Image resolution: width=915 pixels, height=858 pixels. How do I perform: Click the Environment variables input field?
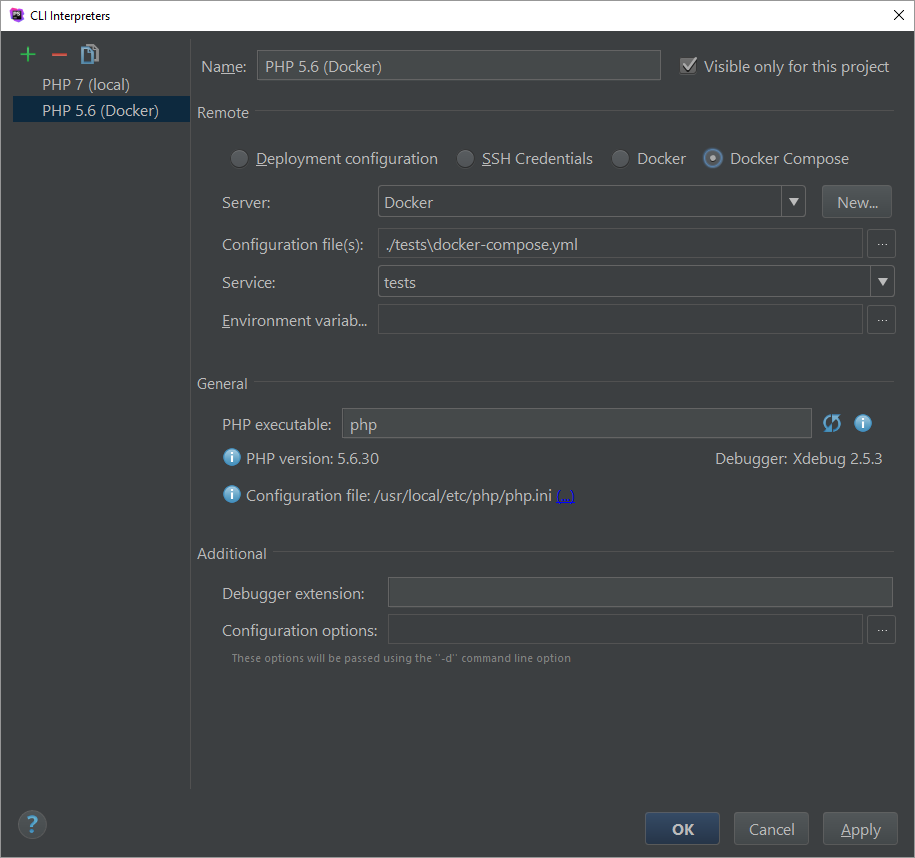click(620, 320)
